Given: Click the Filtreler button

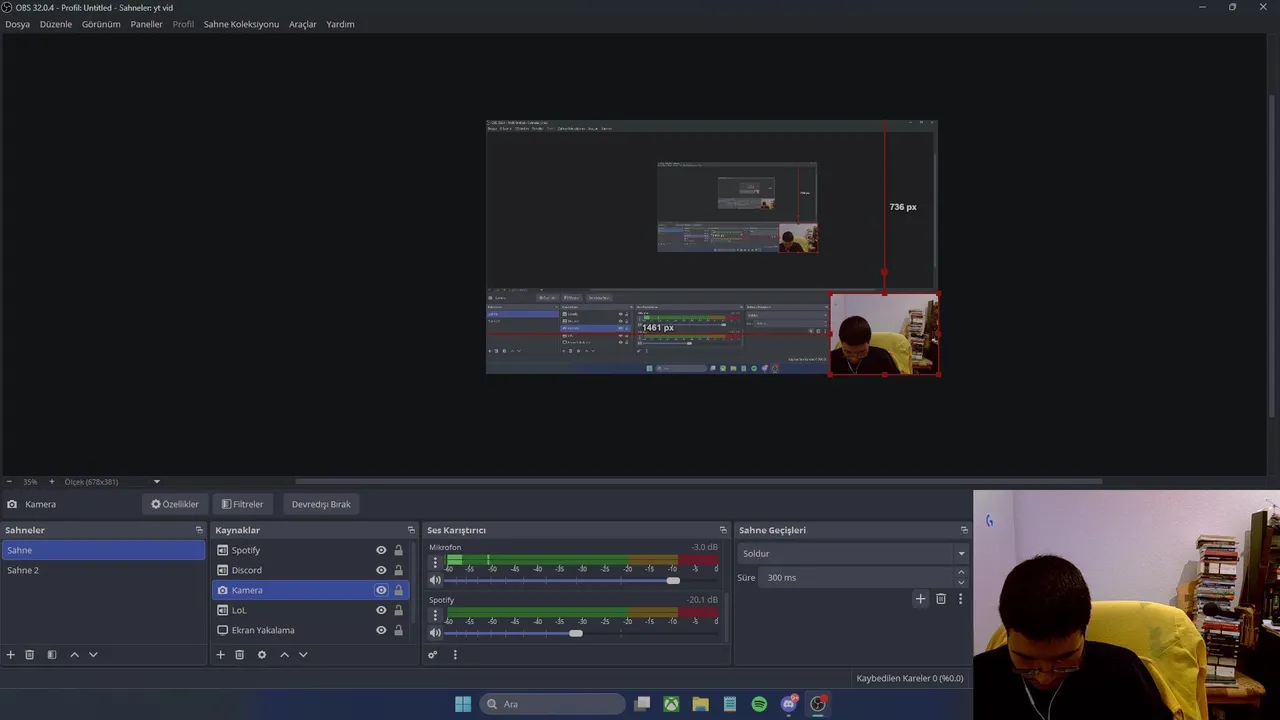Looking at the screenshot, I should 242,504.
